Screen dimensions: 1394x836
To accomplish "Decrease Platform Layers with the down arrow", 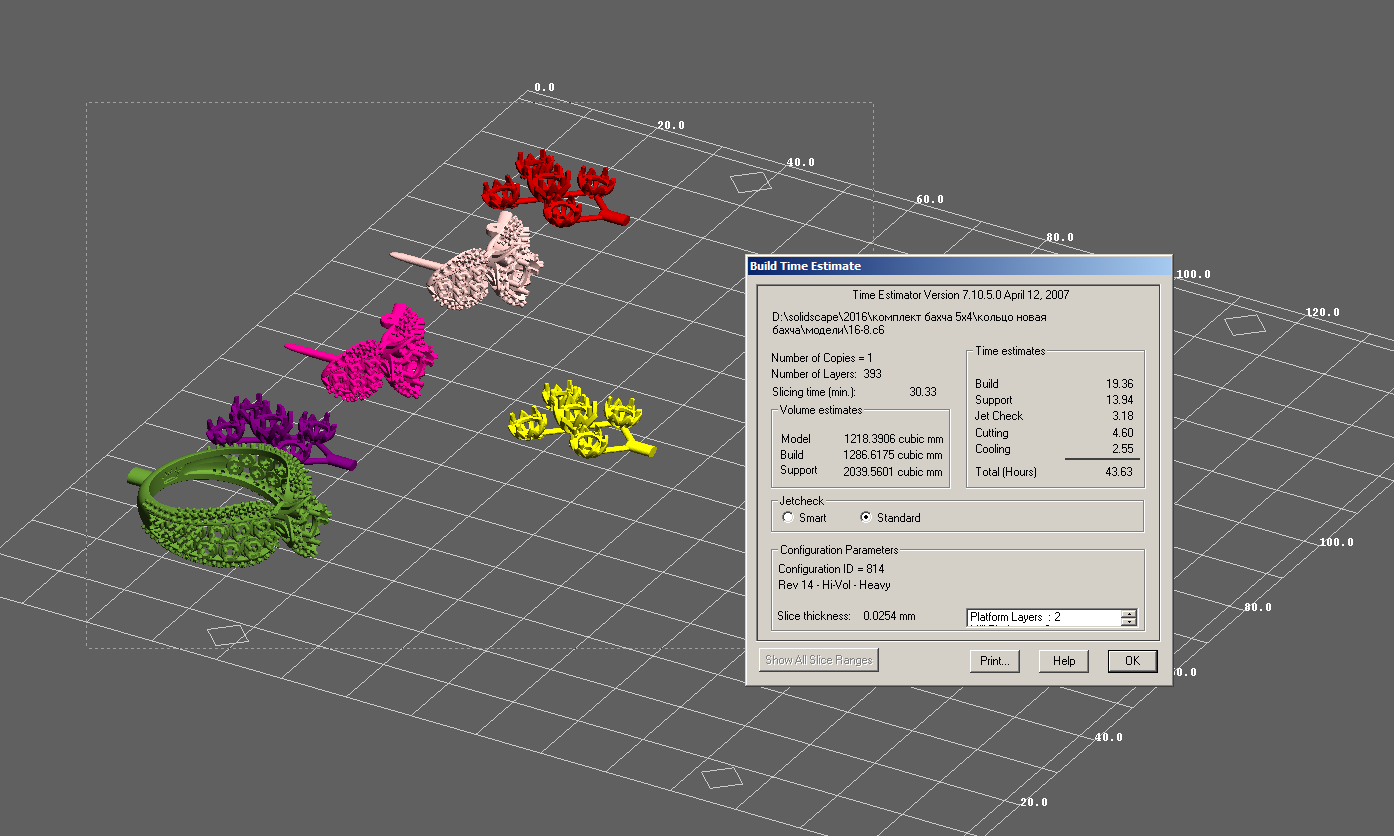I will [x=1129, y=622].
